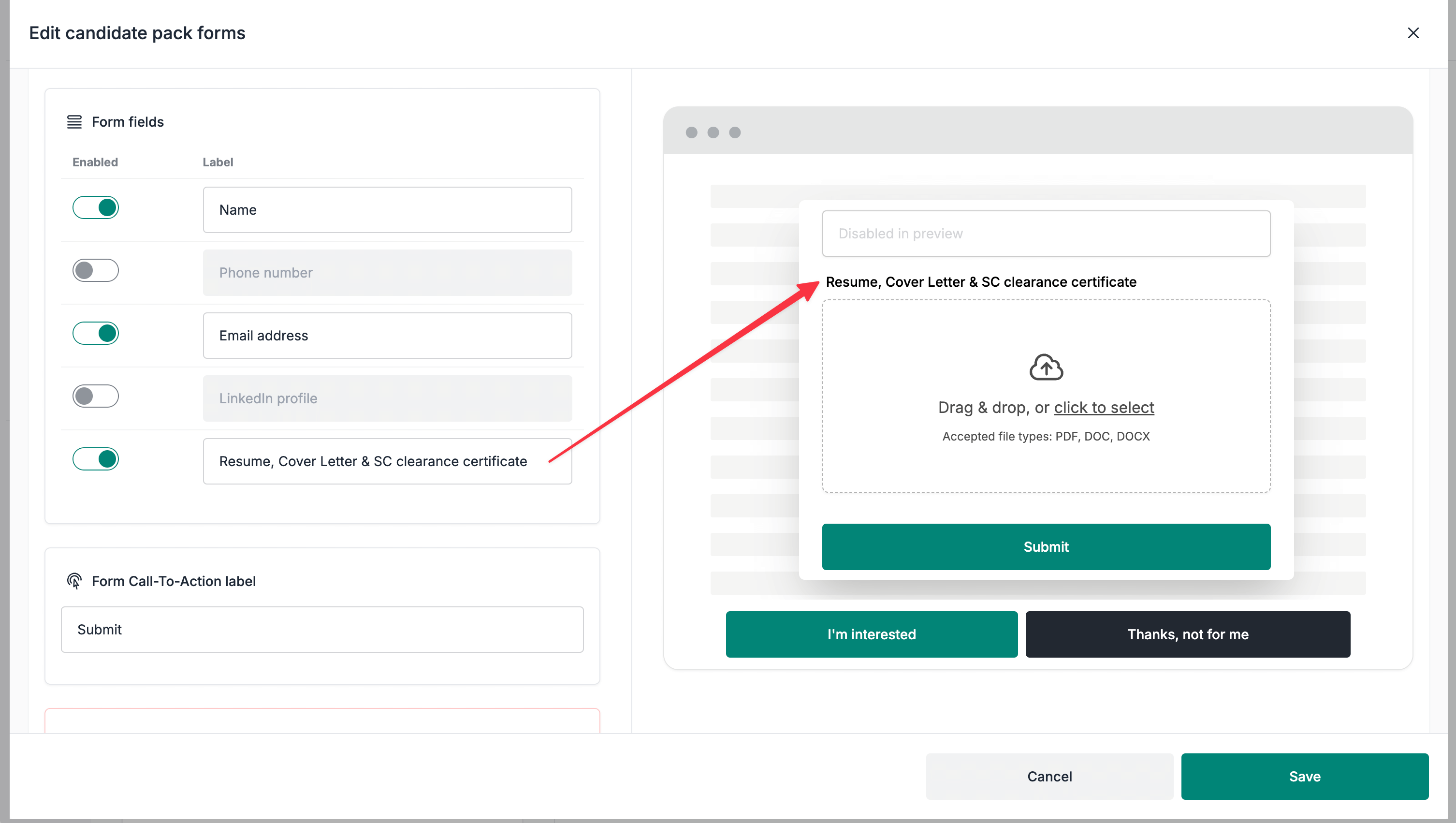Close the Edit candidate pack forms dialog
This screenshot has height=823, width=1456.
click(1413, 33)
